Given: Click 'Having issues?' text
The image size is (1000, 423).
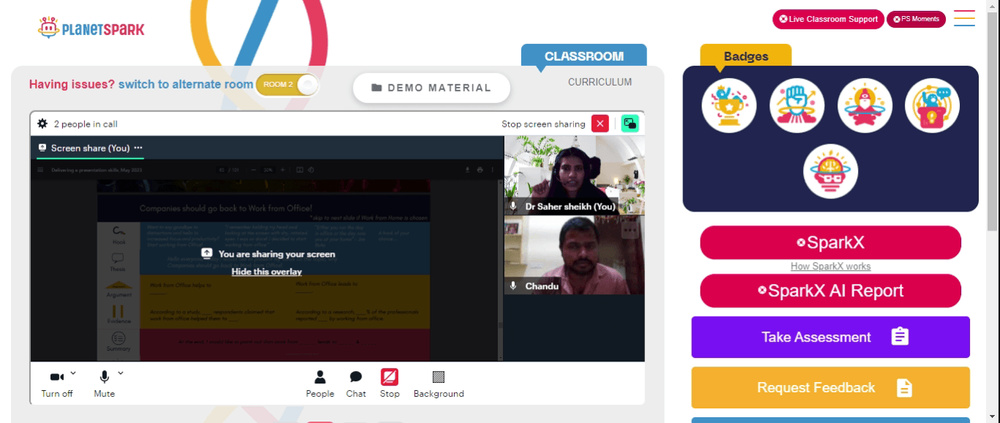Looking at the screenshot, I should pos(72,84).
